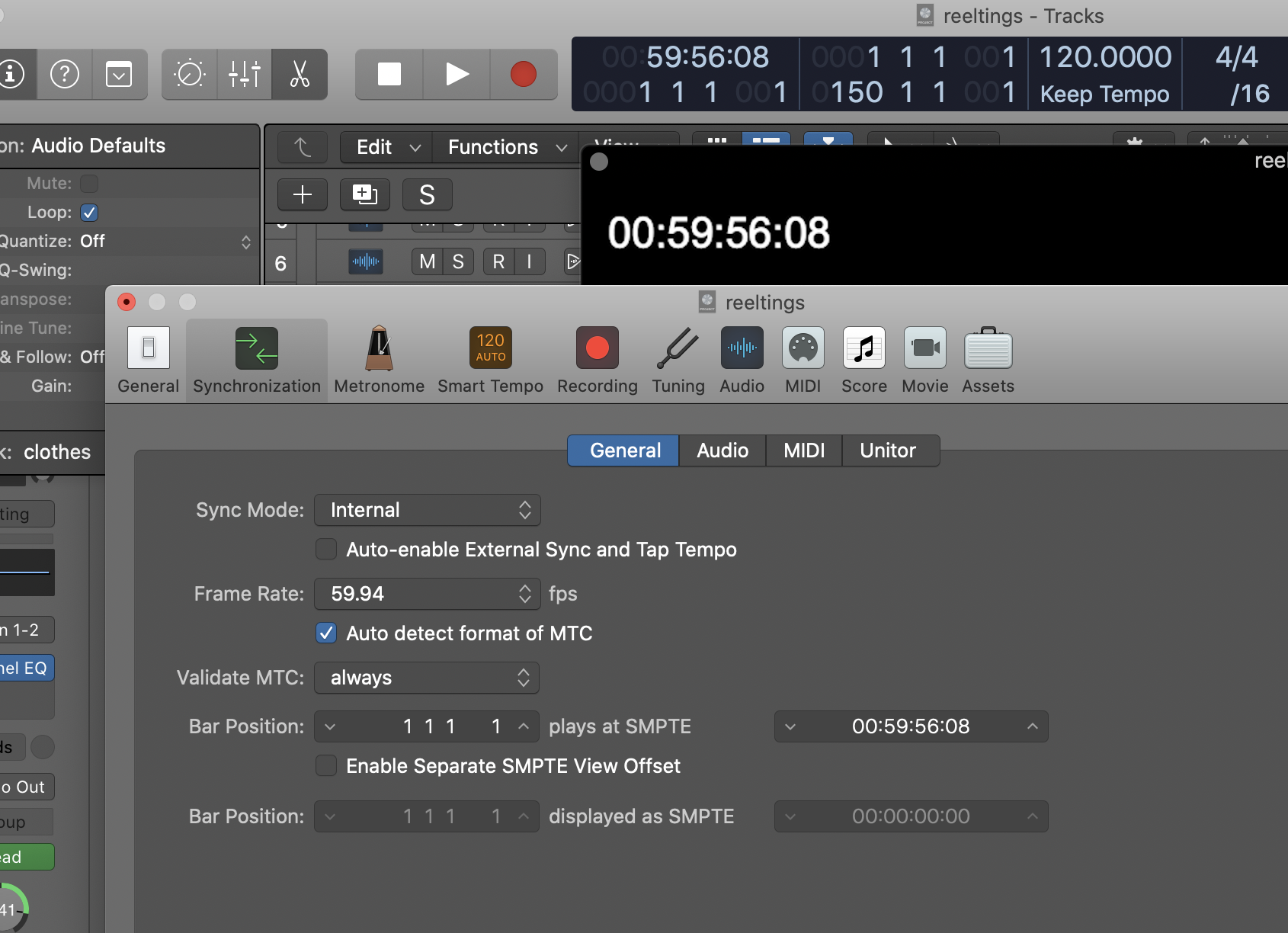Open the Functions menu
The height and width of the screenshot is (933, 1288).
[x=492, y=147]
